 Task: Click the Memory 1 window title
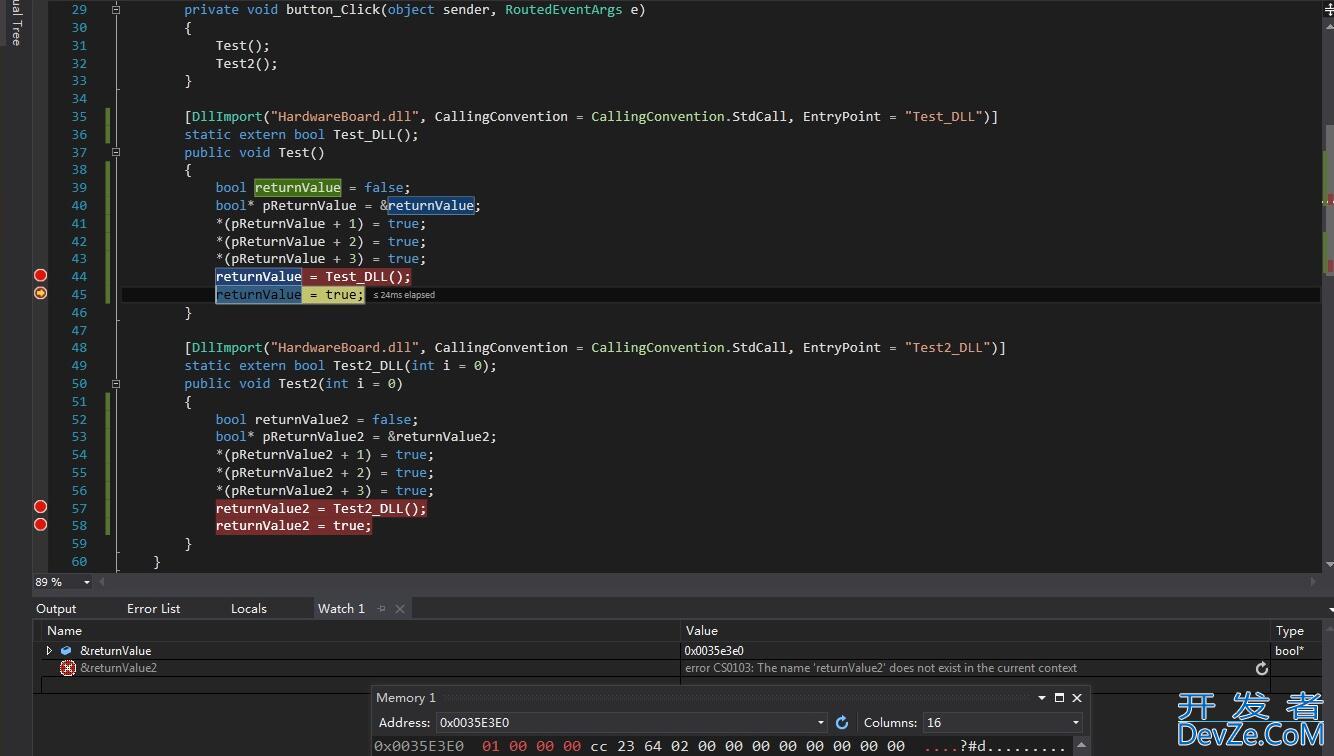406,698
